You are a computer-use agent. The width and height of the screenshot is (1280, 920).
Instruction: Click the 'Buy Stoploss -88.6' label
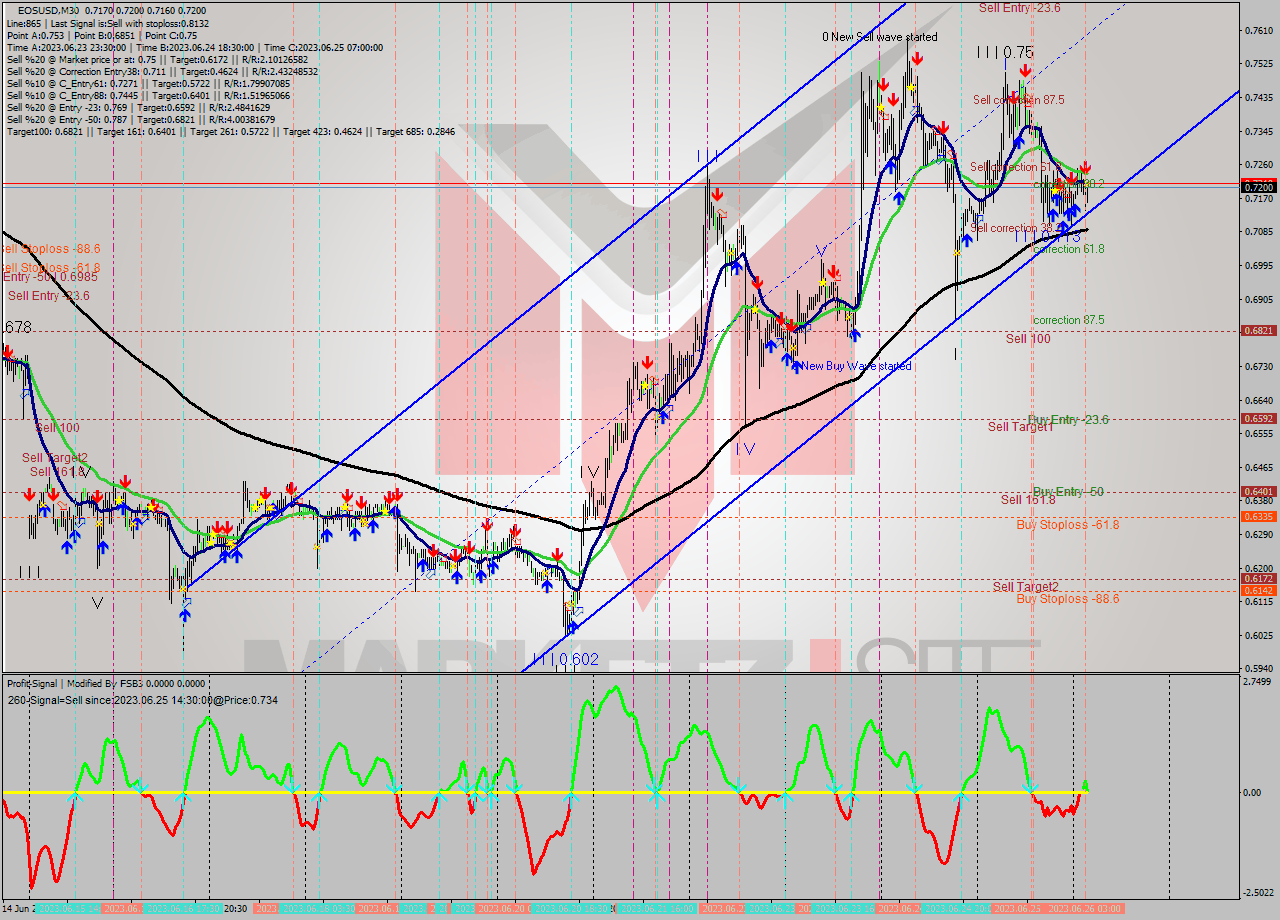click(1067, 599)
